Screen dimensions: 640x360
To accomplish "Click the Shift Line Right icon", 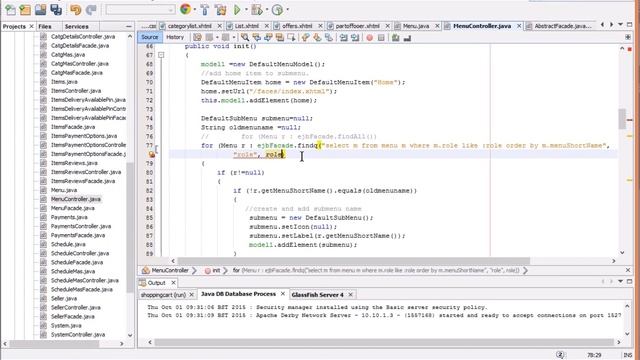I will point(355,38).
